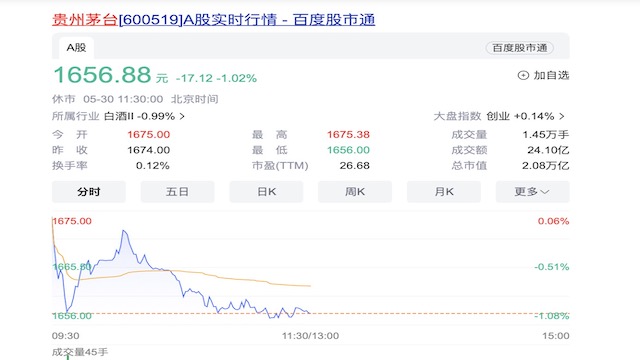Screen dimensions: 640x360
Task: Click the current price 1656.88
Action: (x=102, y=75)
